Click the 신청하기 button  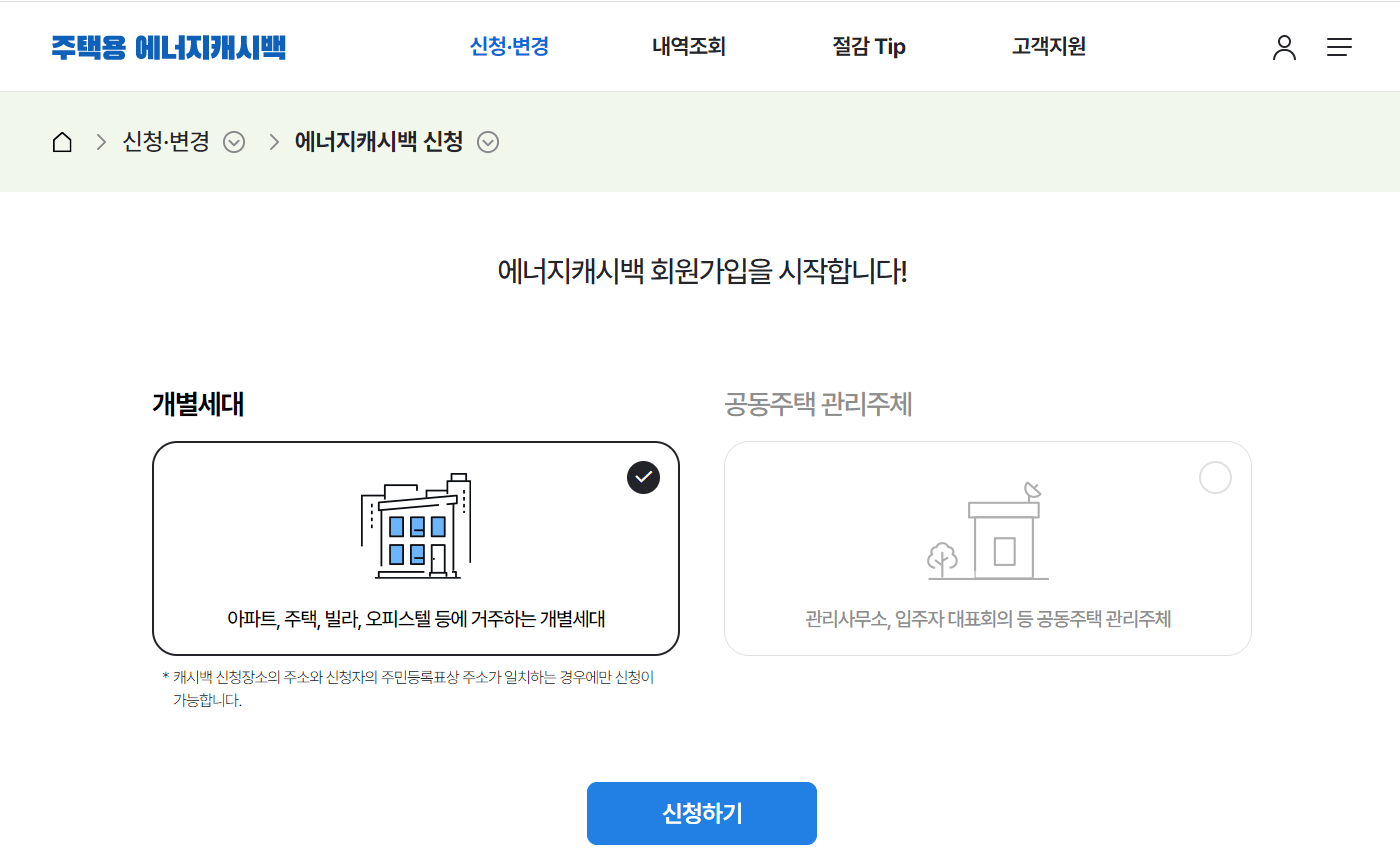pyautogui.click(x=701, y=813)
